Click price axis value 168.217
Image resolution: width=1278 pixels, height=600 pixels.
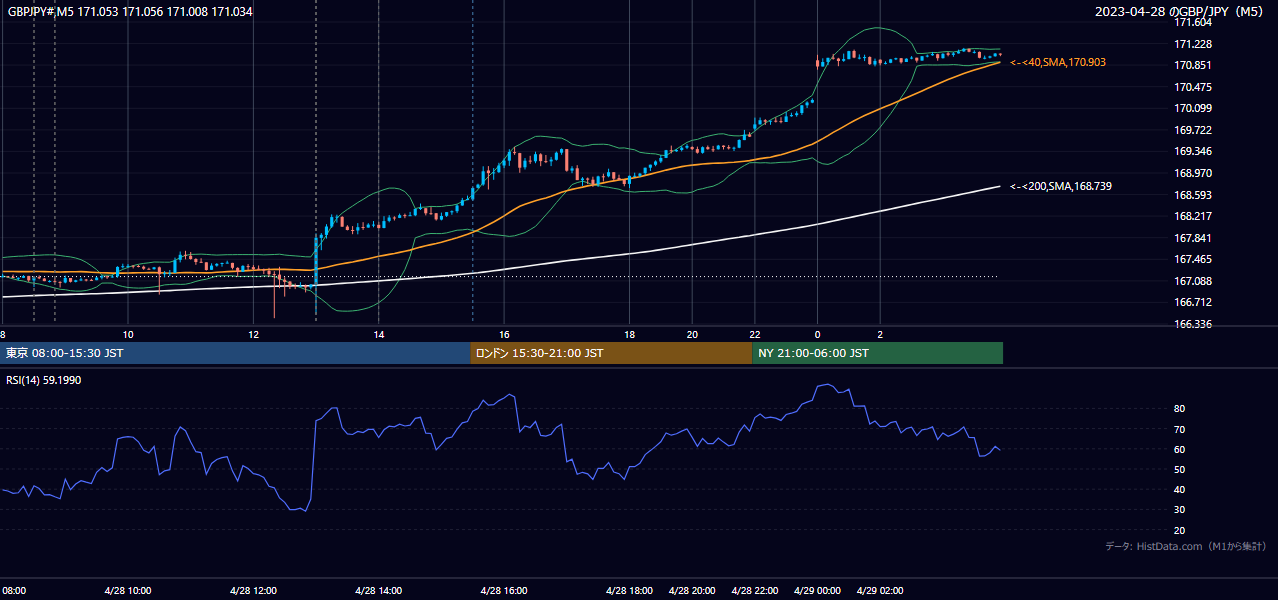point(1192,216)
